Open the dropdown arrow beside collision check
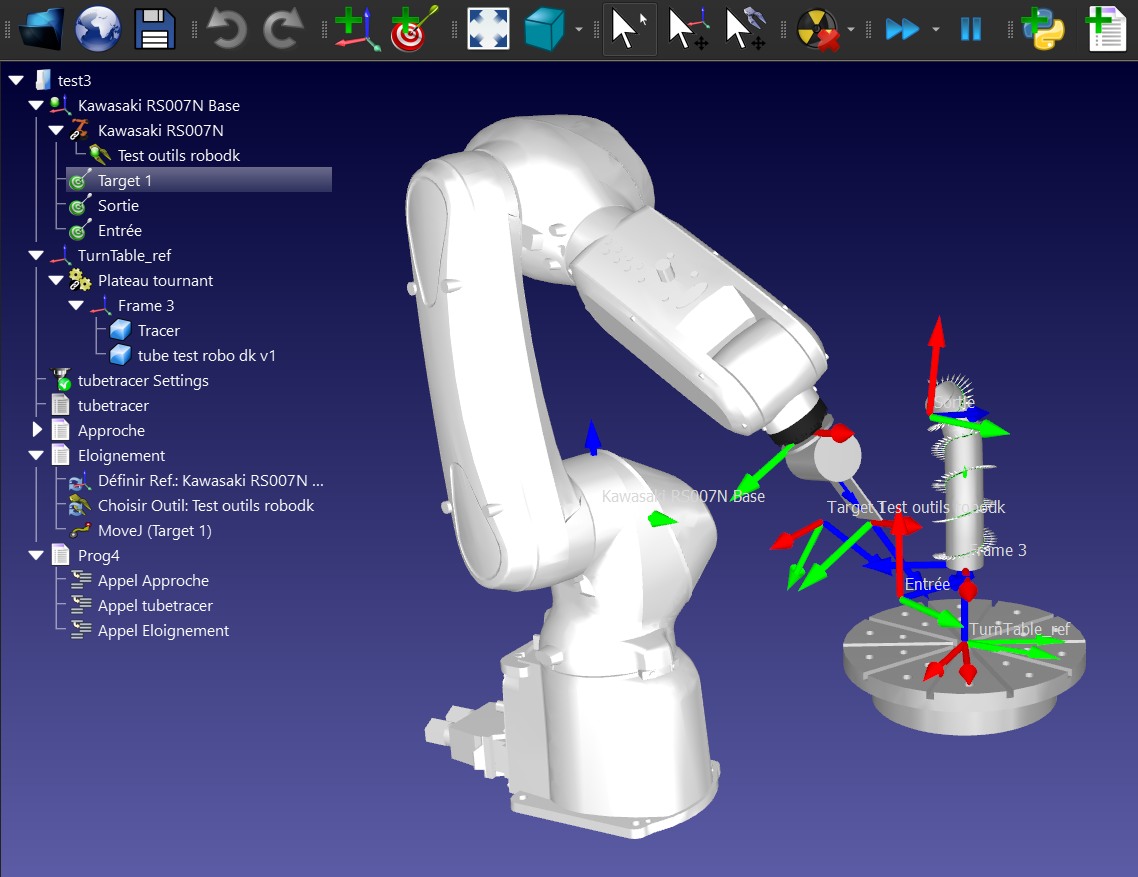Viewport: 1138px width, 877px height. click(x=851, y=30)
